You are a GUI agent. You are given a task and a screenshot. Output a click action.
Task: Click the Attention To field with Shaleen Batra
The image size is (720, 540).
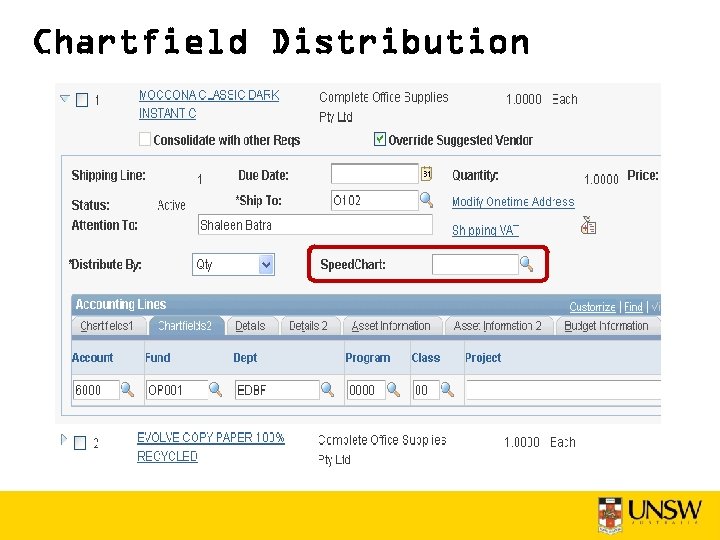click(315, 225)
